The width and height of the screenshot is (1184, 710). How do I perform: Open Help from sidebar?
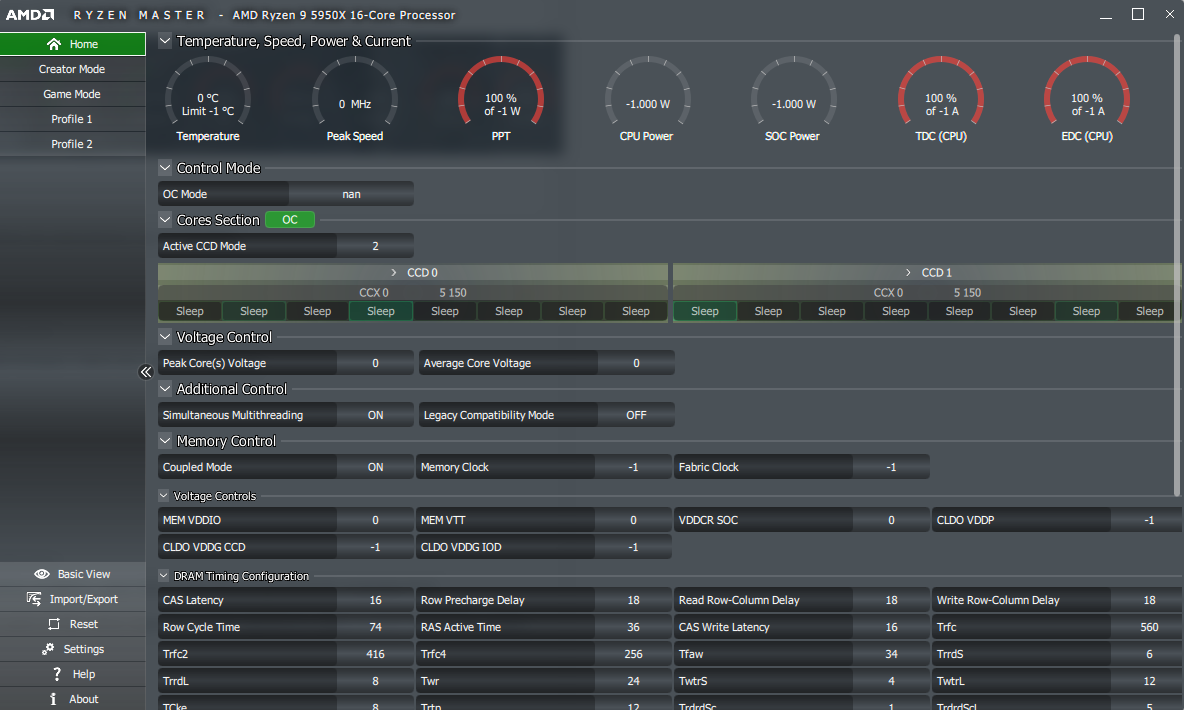(72, 674)
